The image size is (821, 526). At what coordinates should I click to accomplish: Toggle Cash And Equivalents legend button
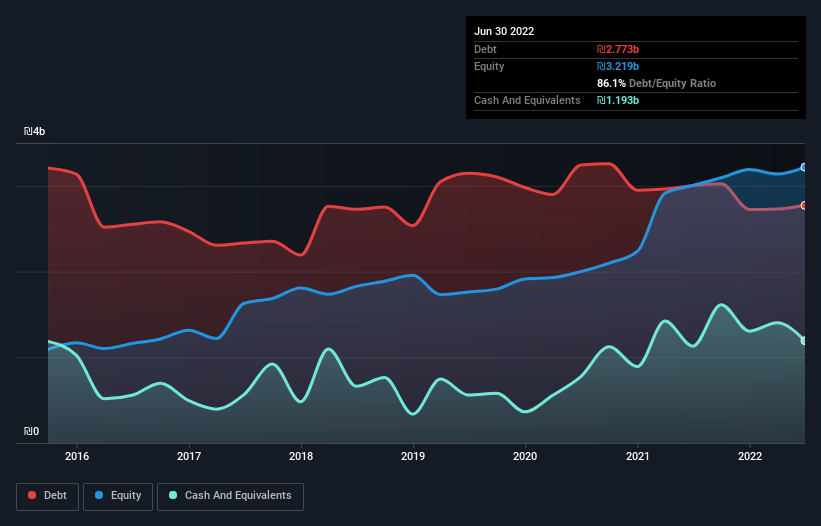[x=230, y=496]
